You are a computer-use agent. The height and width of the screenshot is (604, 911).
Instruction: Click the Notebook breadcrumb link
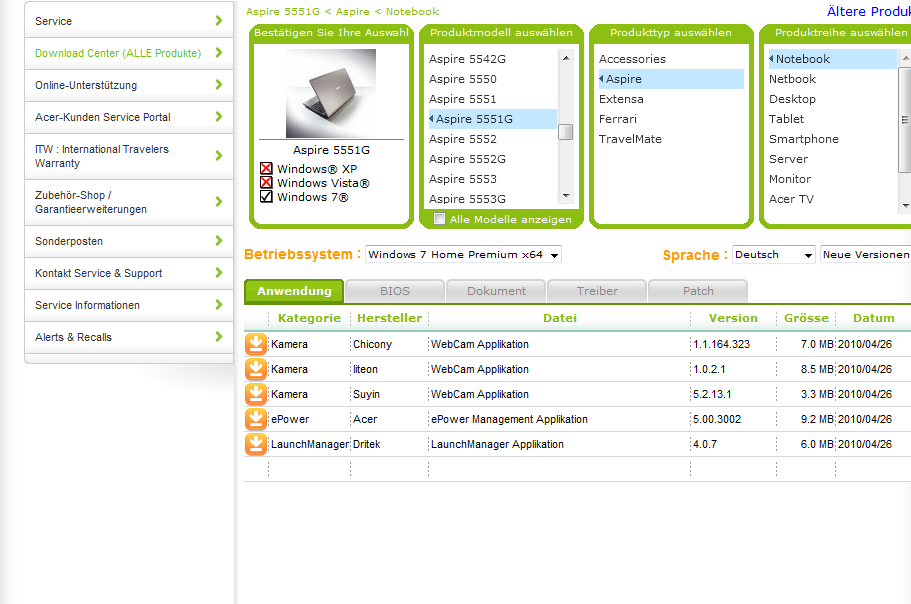click(413, 12)
